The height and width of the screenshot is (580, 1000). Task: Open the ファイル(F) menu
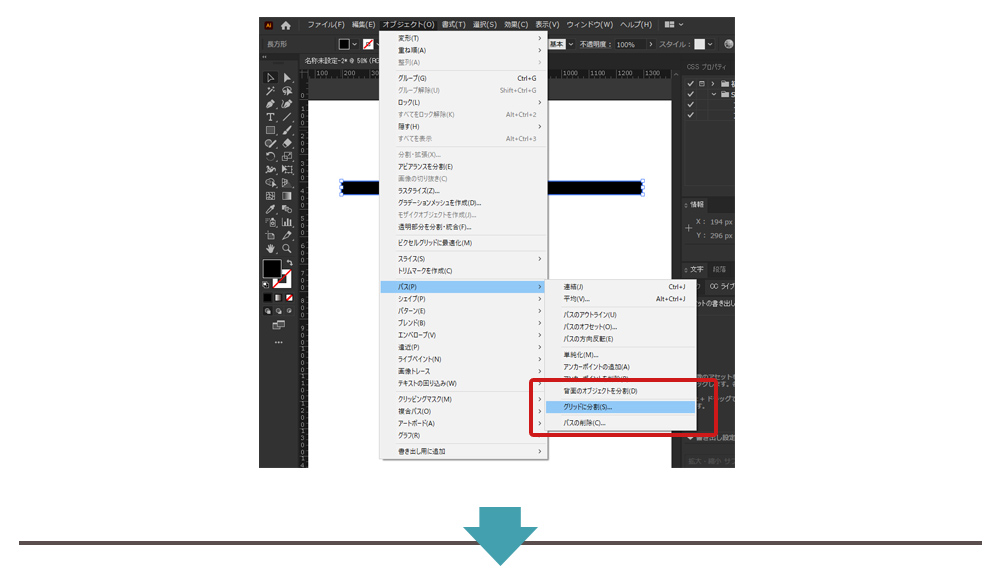(x=325, y=25)
